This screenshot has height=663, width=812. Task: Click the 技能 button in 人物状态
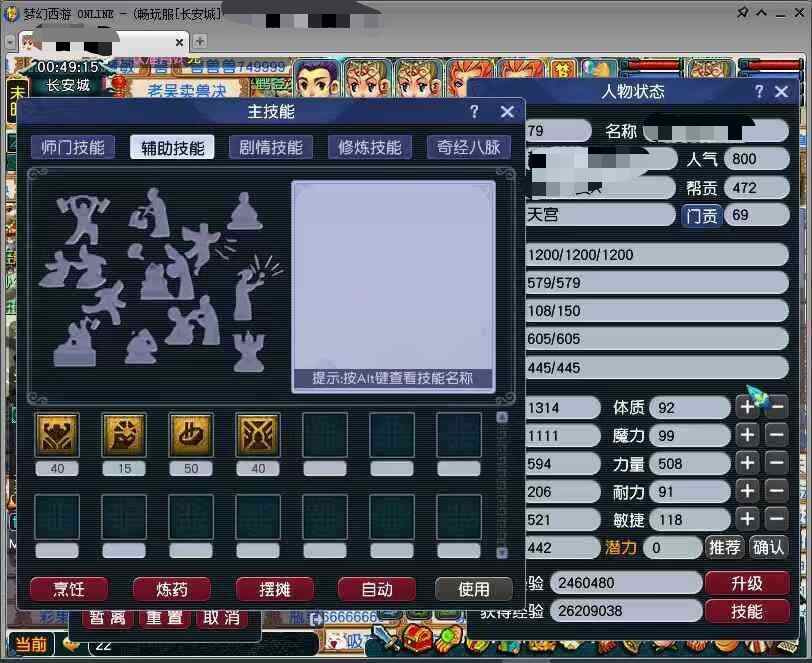point(747,611)
